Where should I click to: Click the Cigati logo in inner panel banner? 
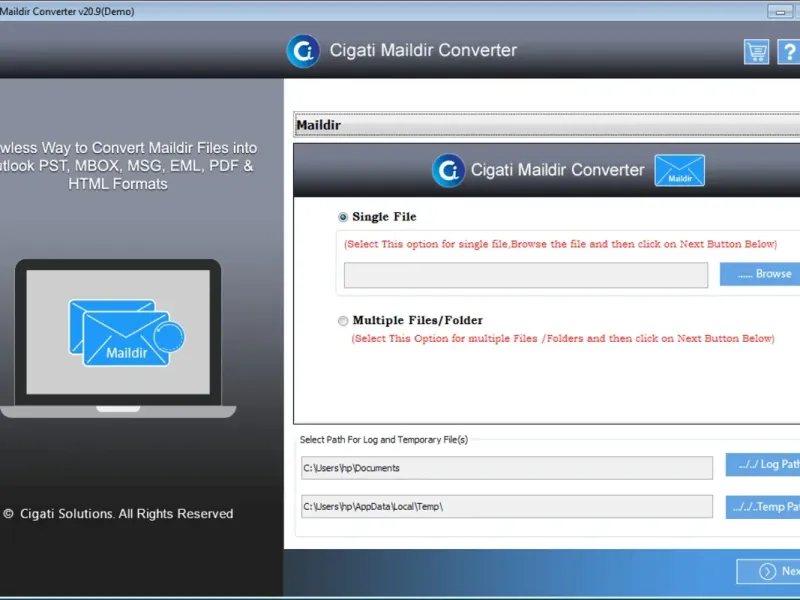(448, 170)
